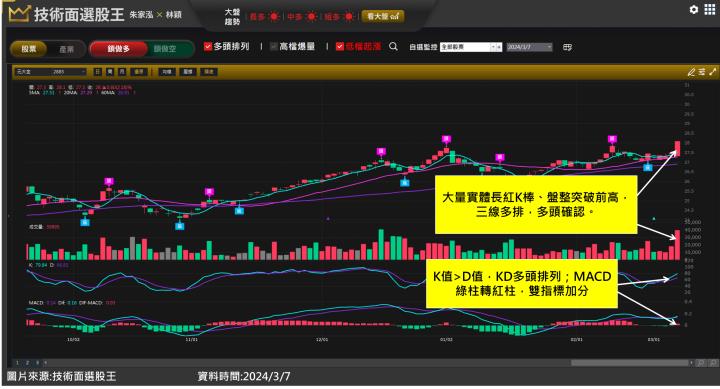
Task: Click the 02/01 date axis label
Action: [x=576, y=340]
